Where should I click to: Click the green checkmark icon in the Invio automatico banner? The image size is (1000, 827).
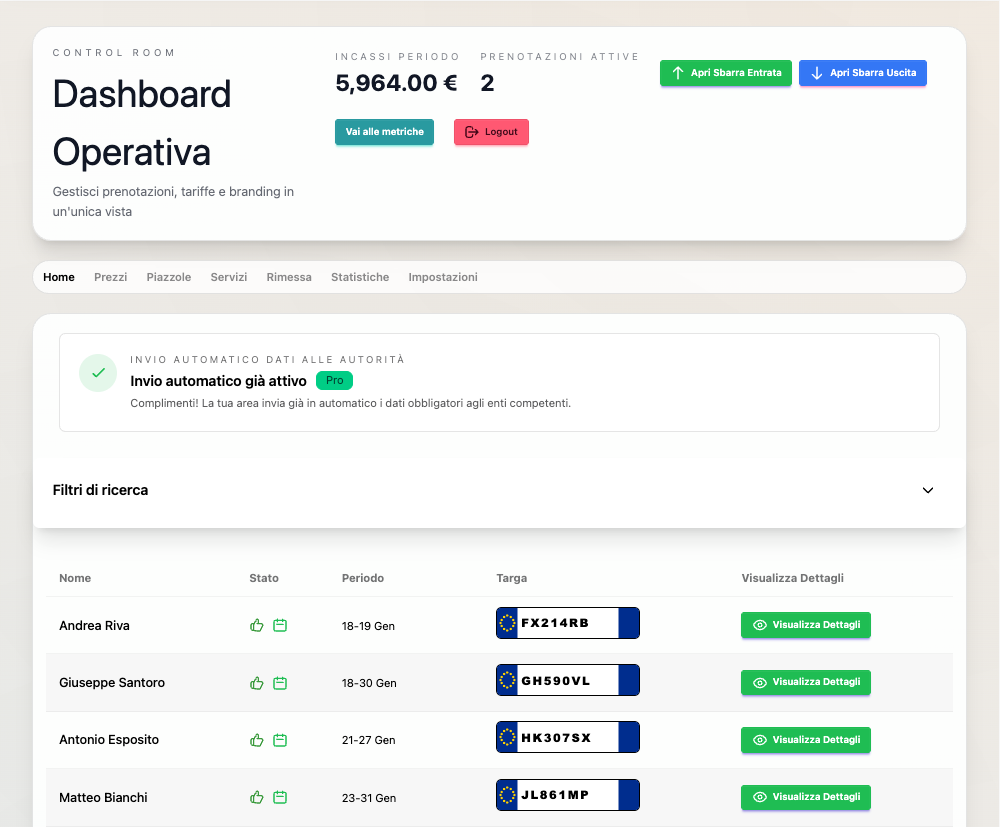click(x=97, y=372)
